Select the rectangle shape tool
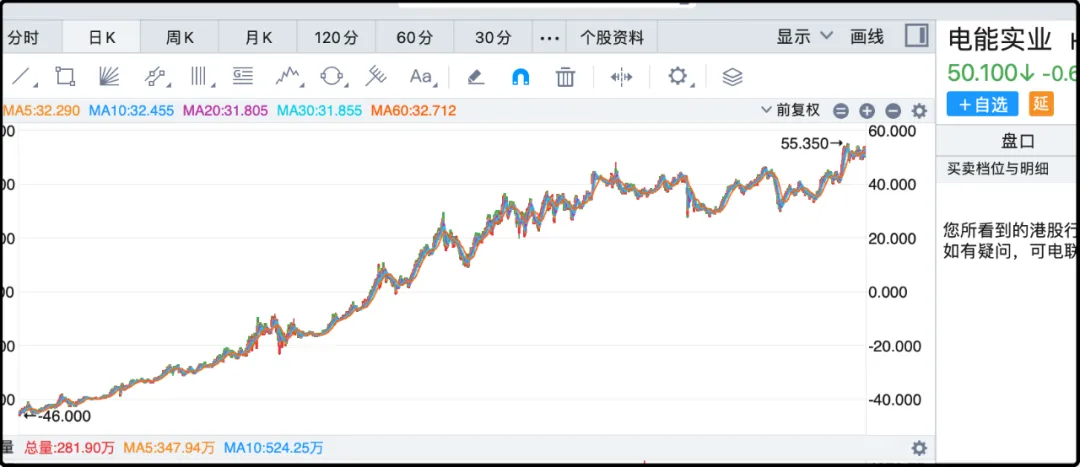Viewport: 1080px width, 467px height. [65, 76]
